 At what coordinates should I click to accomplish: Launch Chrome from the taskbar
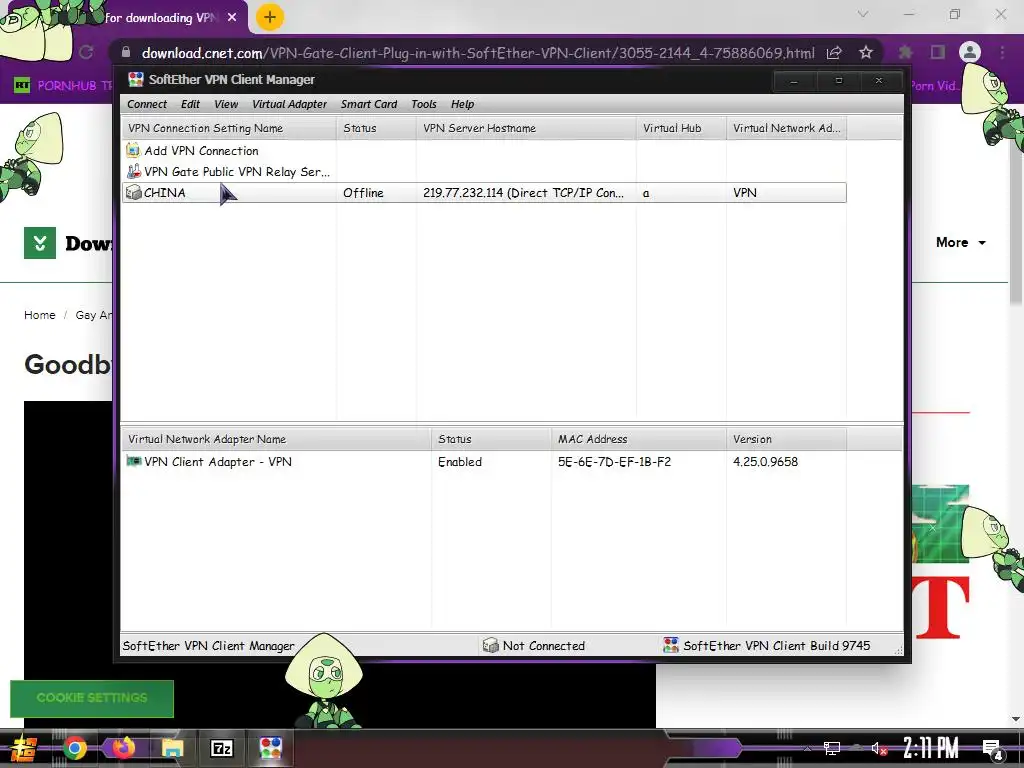pos(74,748)
